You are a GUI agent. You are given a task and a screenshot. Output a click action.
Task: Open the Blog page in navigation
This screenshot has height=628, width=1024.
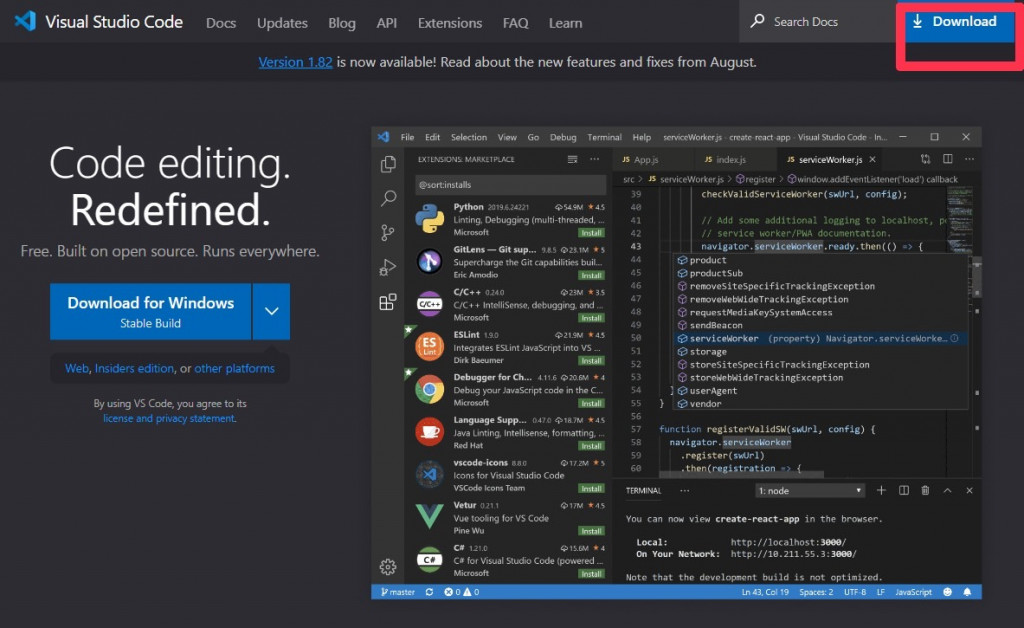point(342,23)
